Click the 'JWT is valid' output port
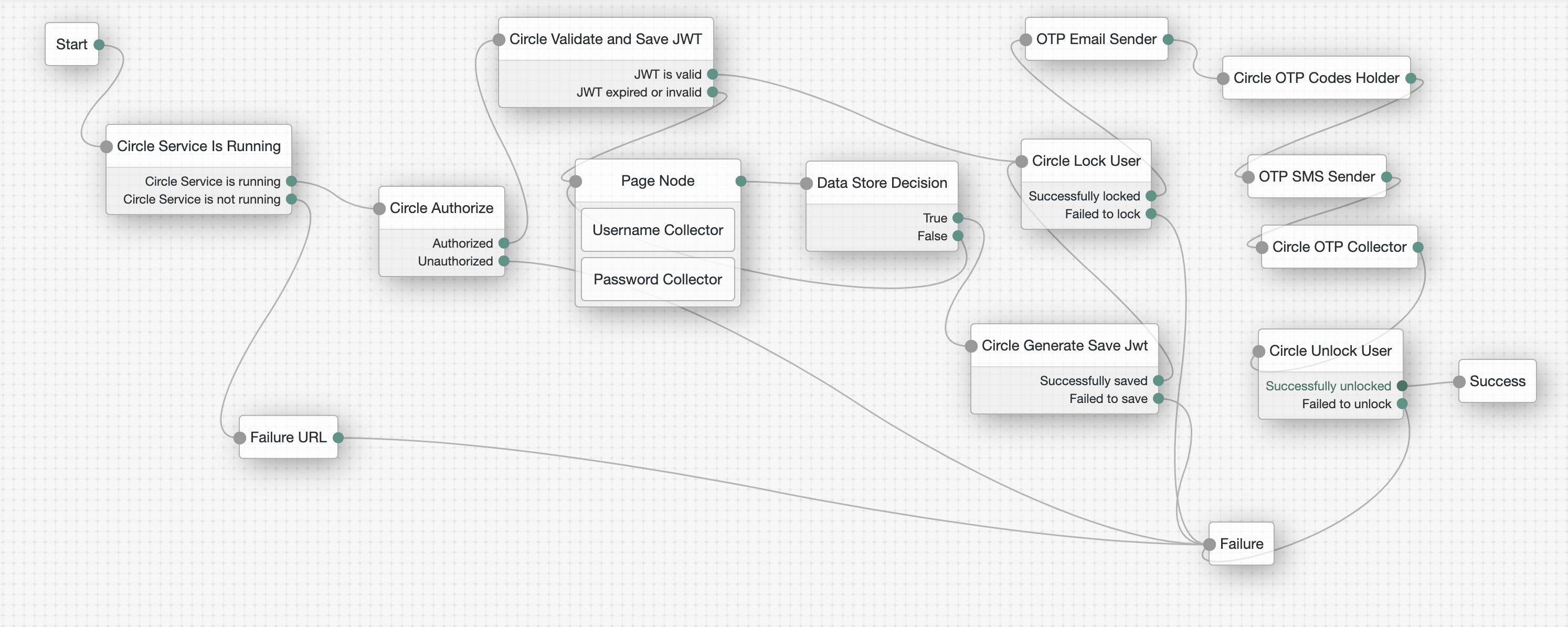 [x=712, y=75]
